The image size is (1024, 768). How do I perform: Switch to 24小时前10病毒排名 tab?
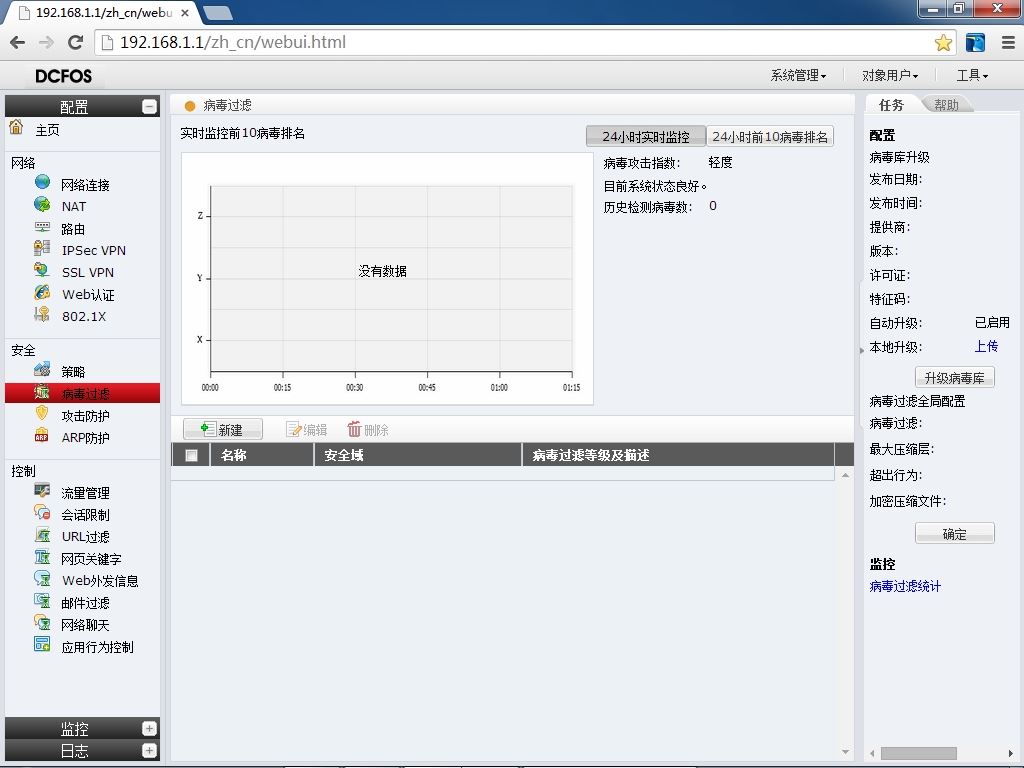tap(770, 136)
